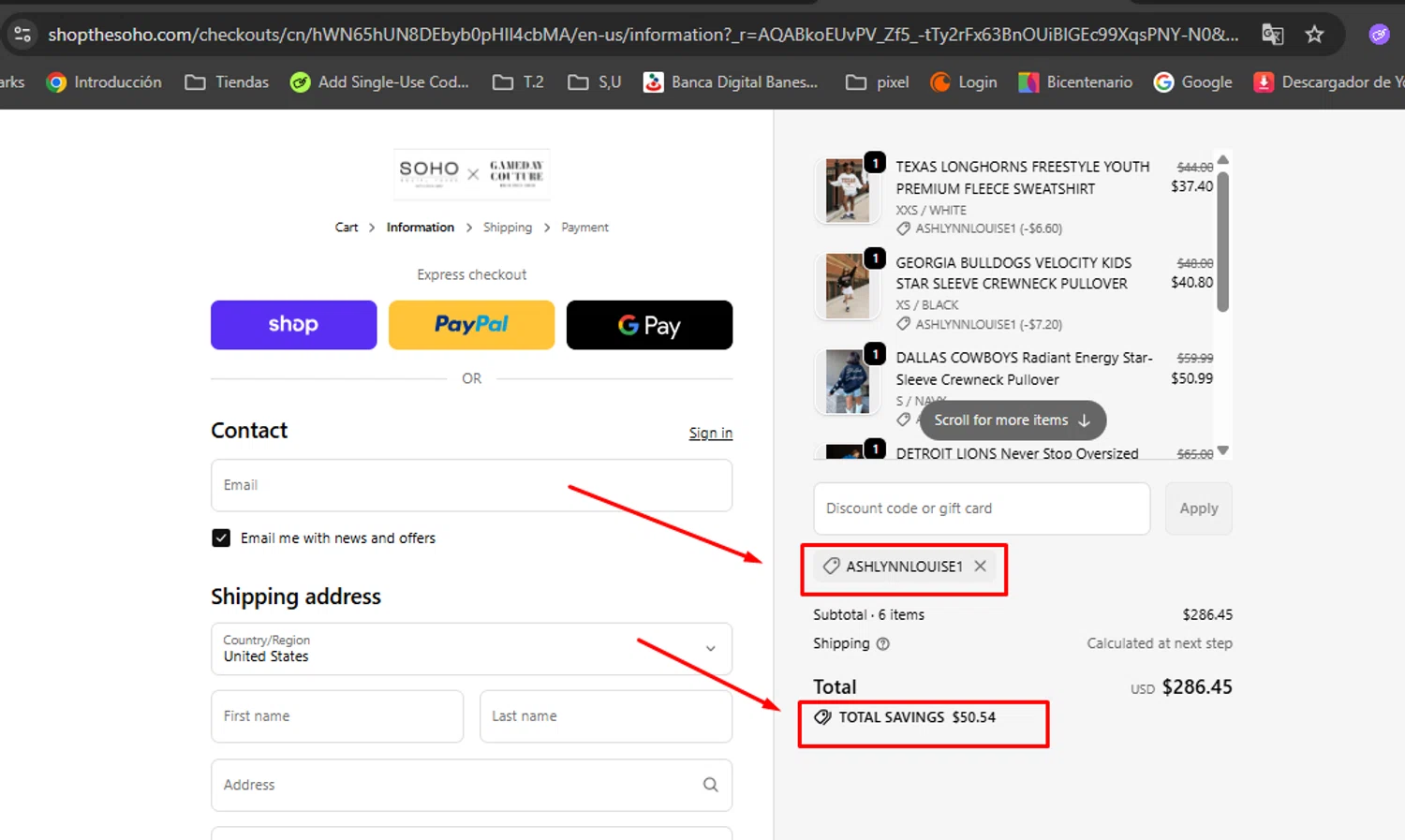Image resolution: width=1405 pixels, height=840 pixels.
Task: Click the TOTAL SAVINGS tag icon
Action: (x=822, y=717)
